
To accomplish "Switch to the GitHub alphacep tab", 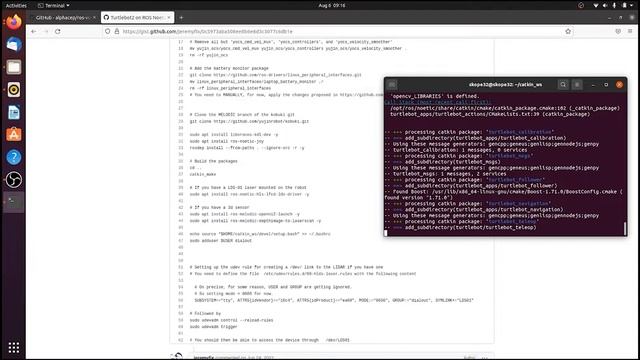I will [x=64, y=18].
